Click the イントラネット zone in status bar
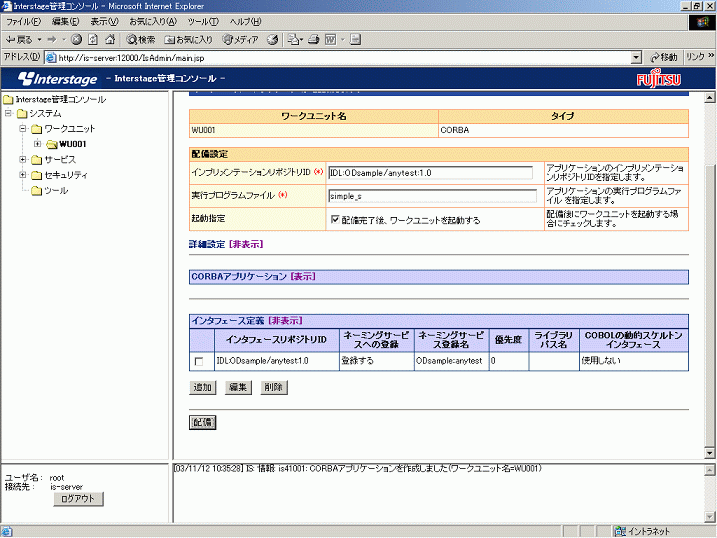 [x=642, y=531]
